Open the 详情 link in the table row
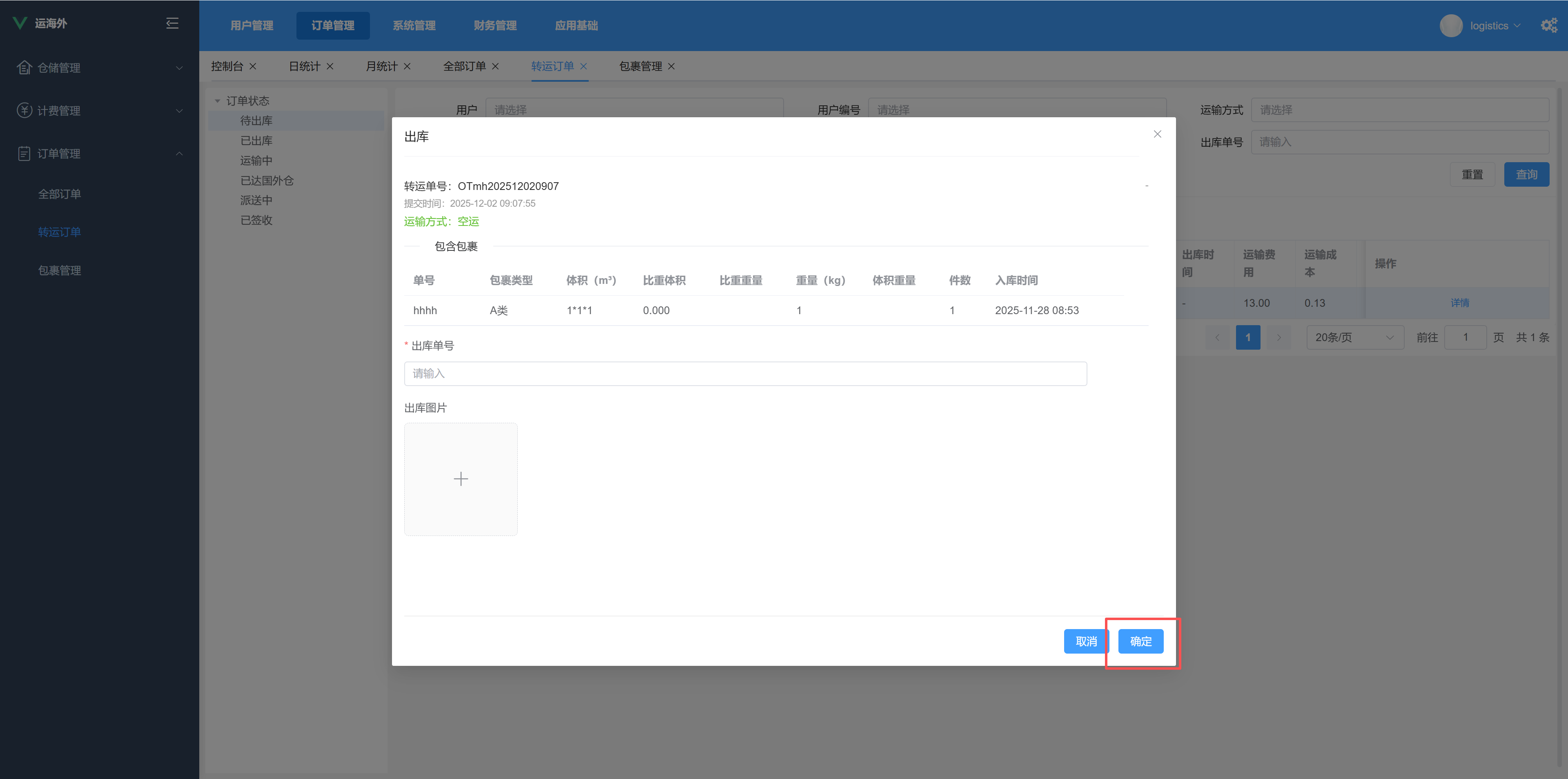Viewport: 1568px width, 779px height. pos(1459,303)
